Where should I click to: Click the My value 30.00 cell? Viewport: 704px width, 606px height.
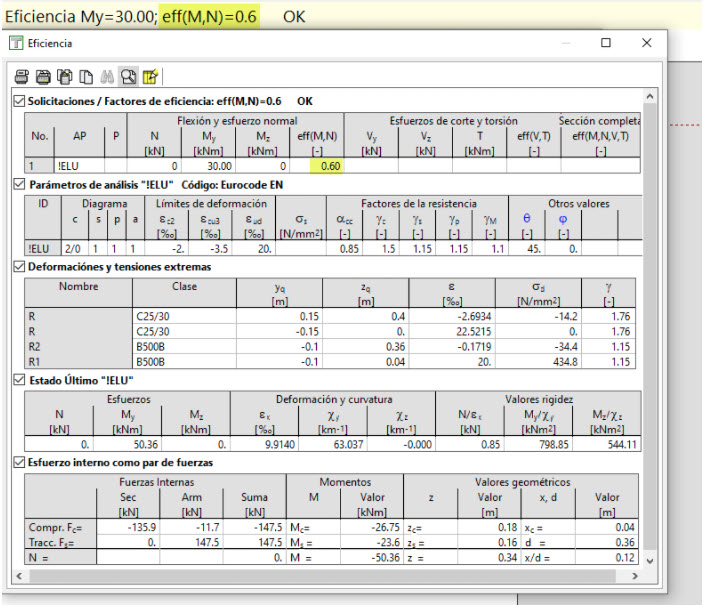pos(209,166)
